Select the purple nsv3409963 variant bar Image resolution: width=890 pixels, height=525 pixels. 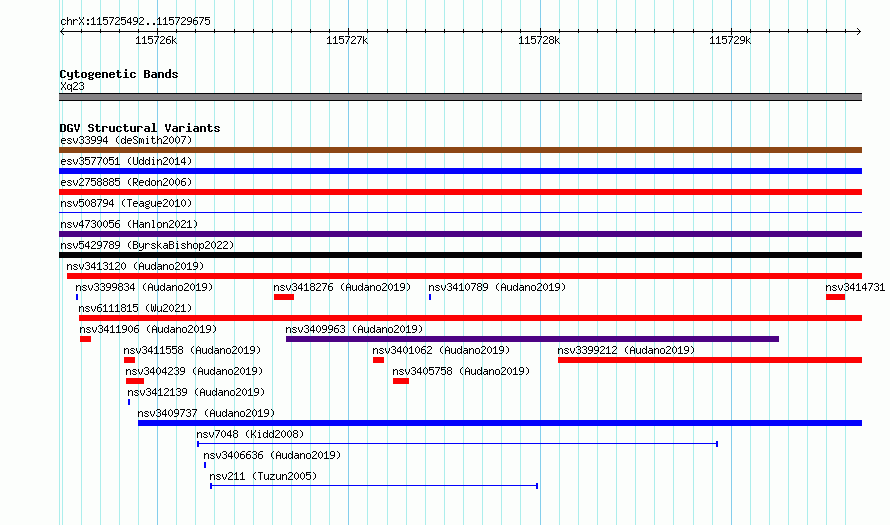(x=532, y=339)
